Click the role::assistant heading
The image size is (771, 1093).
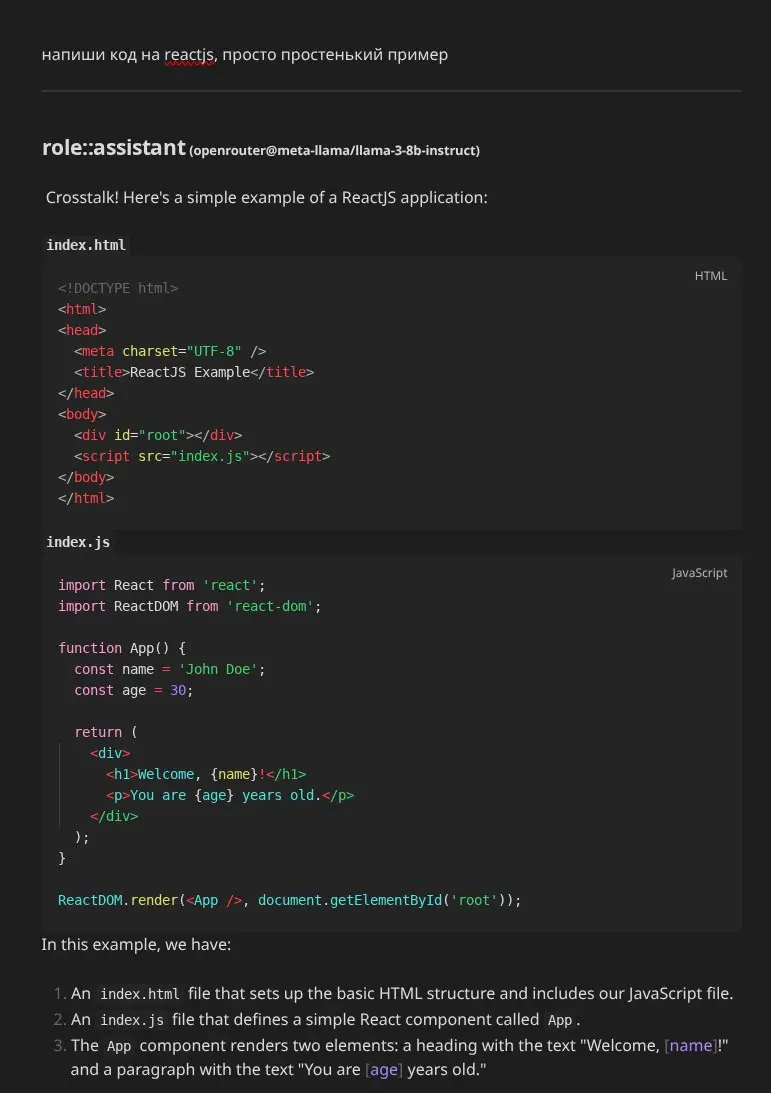point(113,148)
